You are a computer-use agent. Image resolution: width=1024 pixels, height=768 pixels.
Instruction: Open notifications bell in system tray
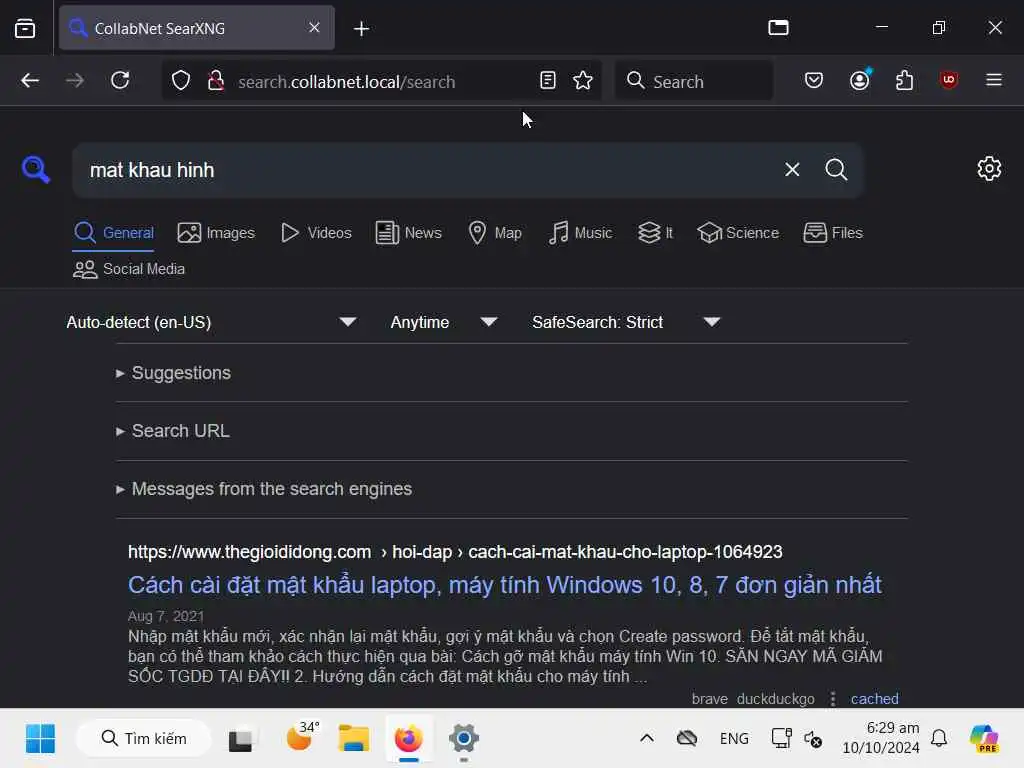pos(939,739)
